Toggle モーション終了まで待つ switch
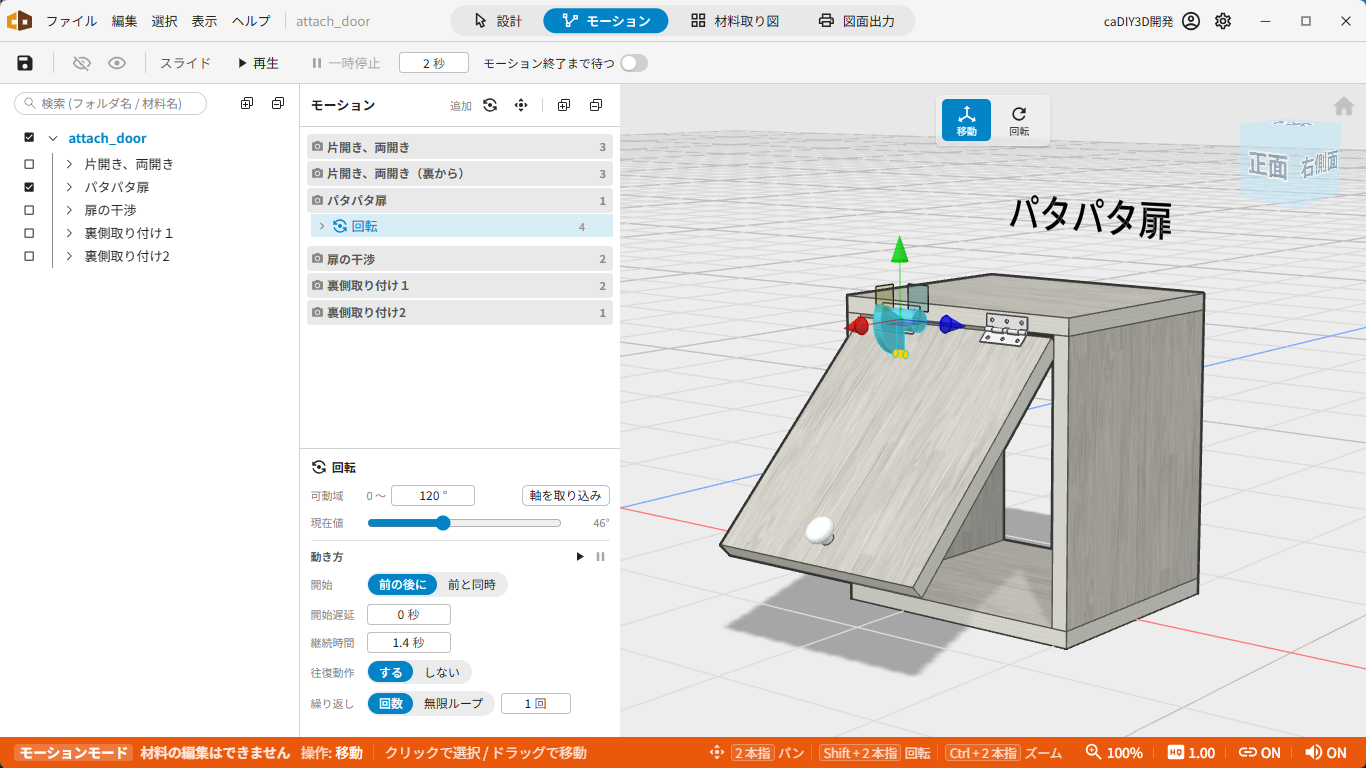 (634, 63)
